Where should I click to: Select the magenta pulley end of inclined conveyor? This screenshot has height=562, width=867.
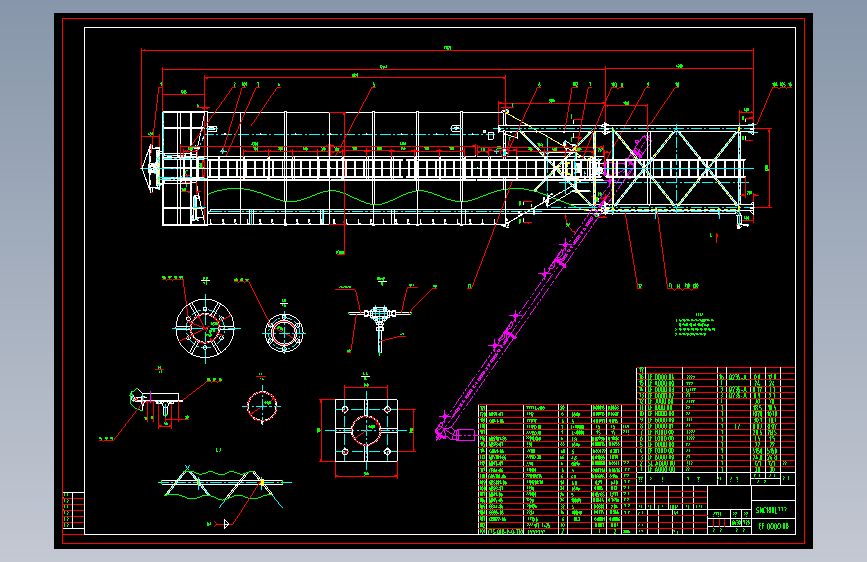click(455, 434)
